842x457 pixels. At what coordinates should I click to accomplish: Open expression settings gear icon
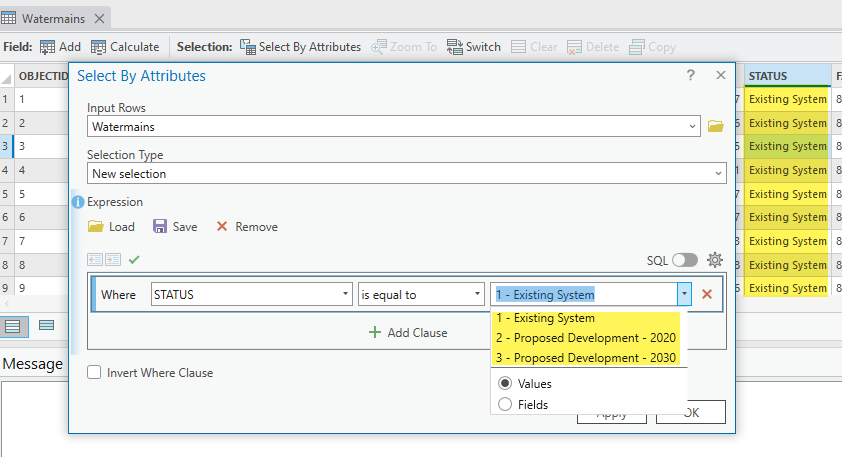coord(715,260)
